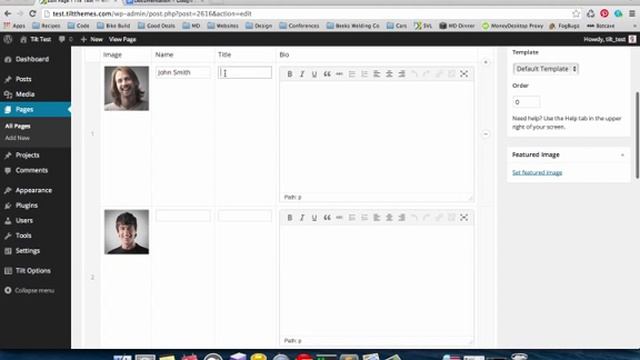Align text right in John Smith's bio editor
Screen dimensions: 640x360
pyautogui.click(x=402, y=74)
